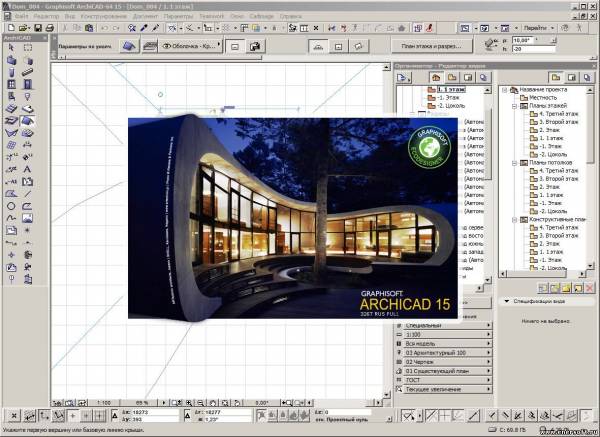The width and height of the screenshot is (600, 437).
Task: Click the Pick Up Parameters eyedropper icon
Action: [x=143, y=28]
